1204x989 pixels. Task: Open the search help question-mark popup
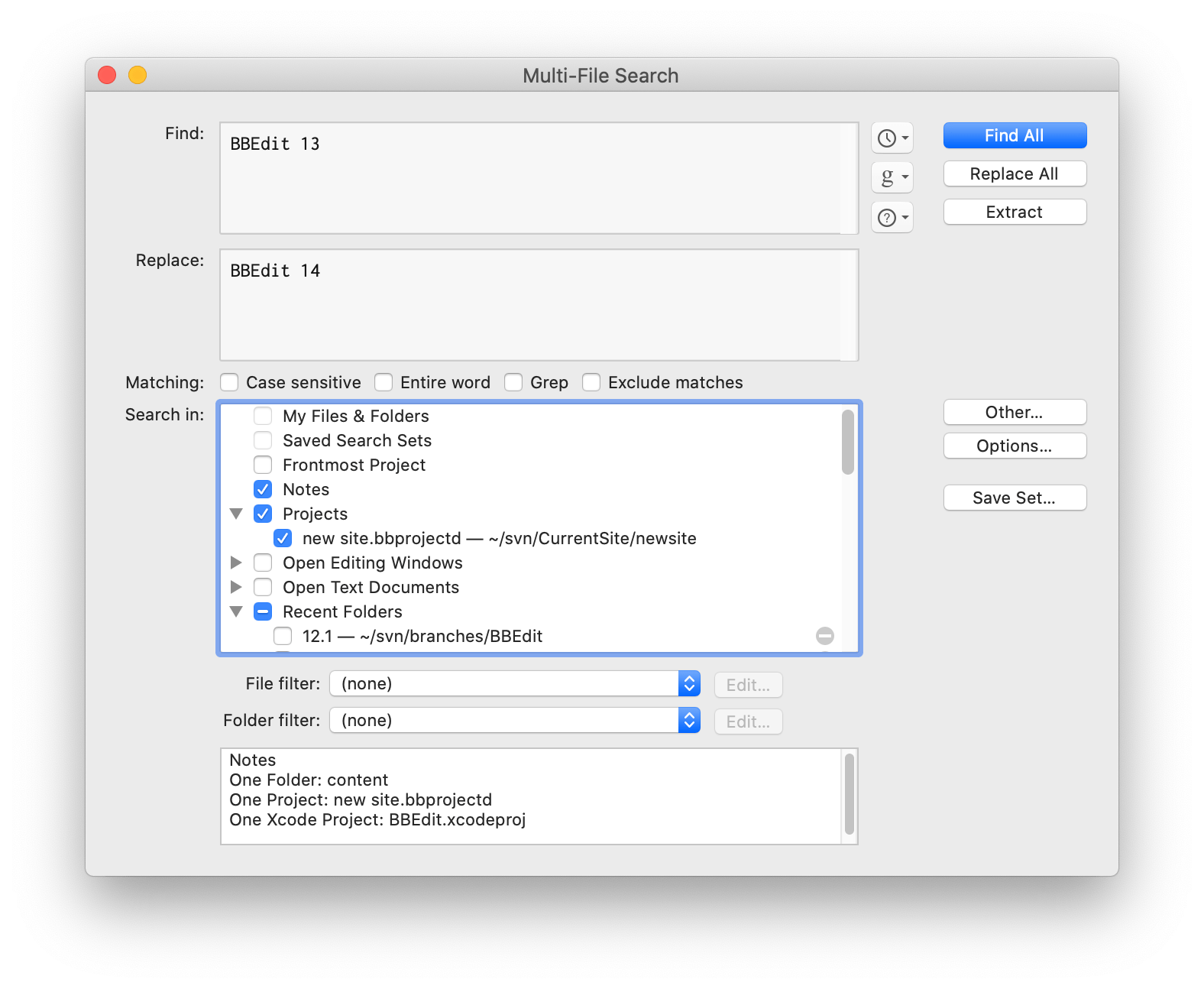(x=892, y=218)
